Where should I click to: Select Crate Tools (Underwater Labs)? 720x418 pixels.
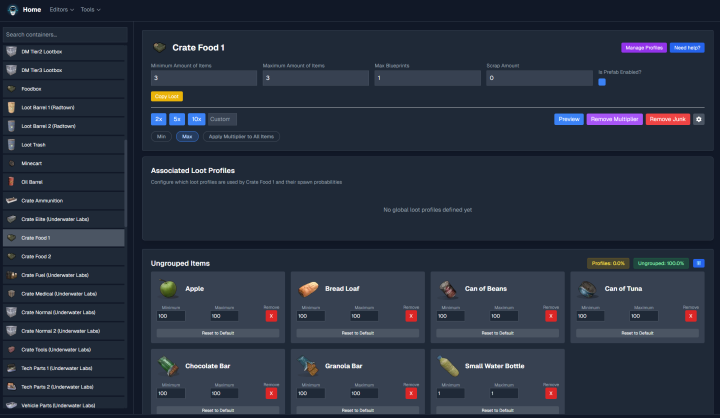click(x=64, y=350)
